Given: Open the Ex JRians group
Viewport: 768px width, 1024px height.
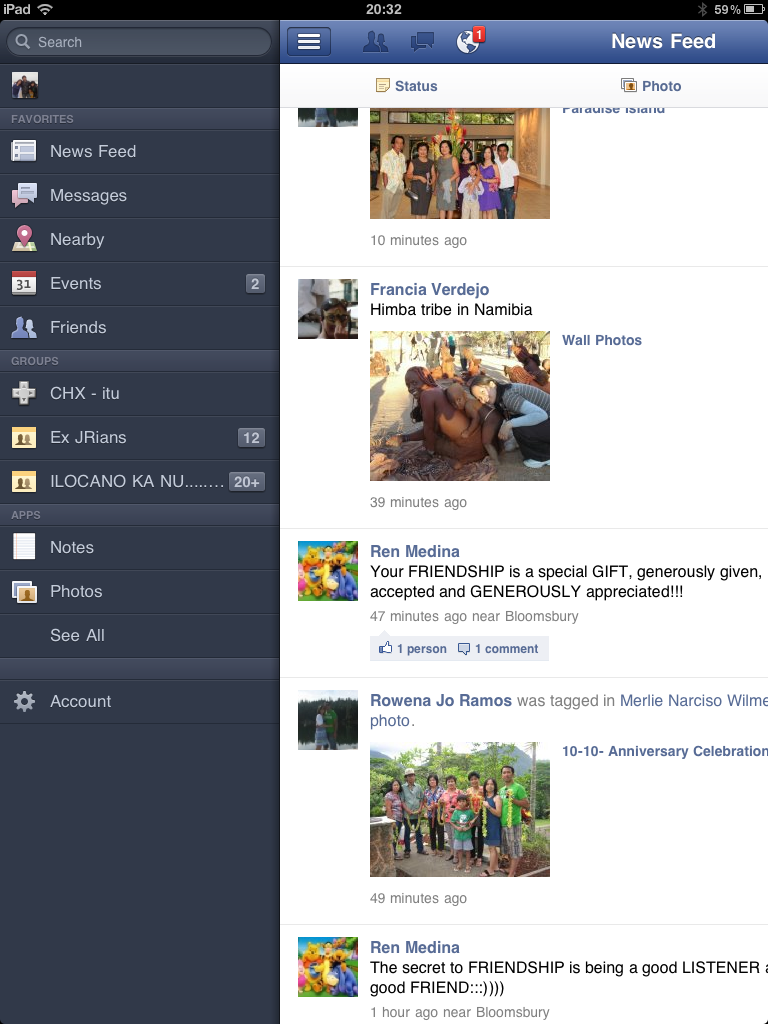Looking at the screenshot, I should tap(140, 438).
